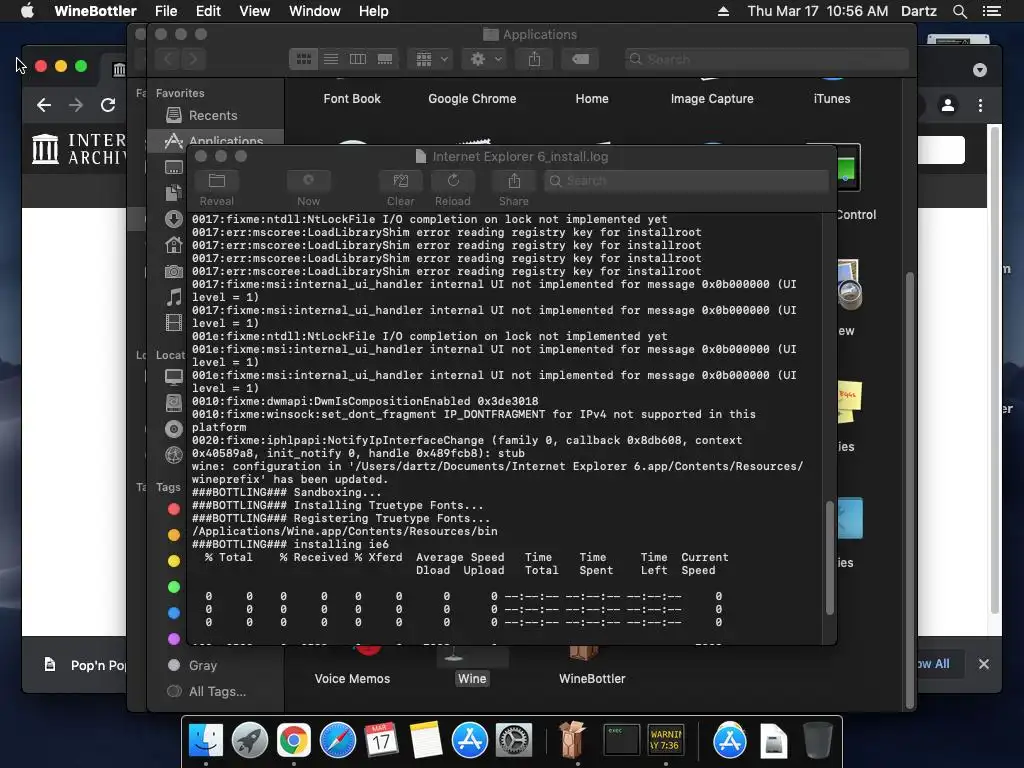
Task: Open Launchpad from the Dock
Action: (249, 741)
